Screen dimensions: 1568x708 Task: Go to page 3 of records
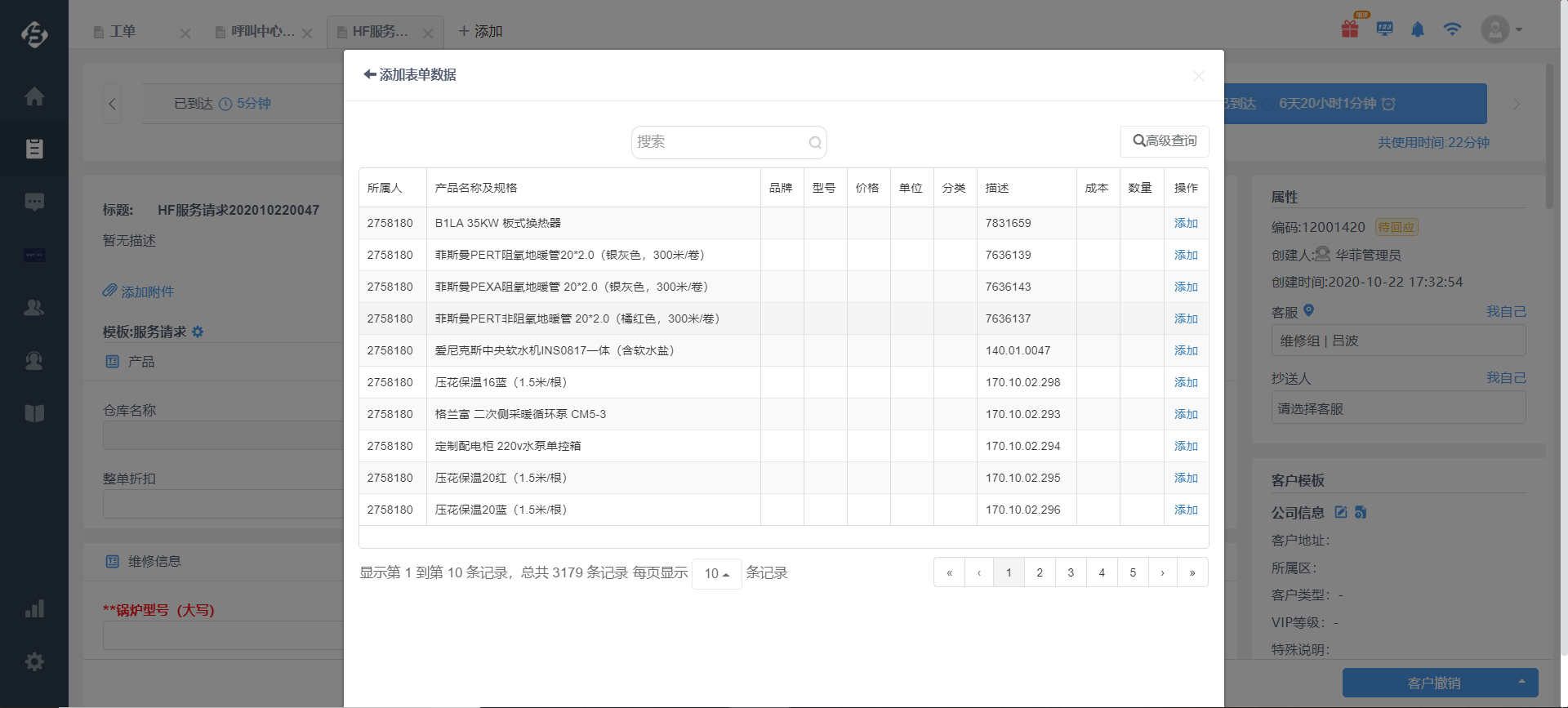1071,572
